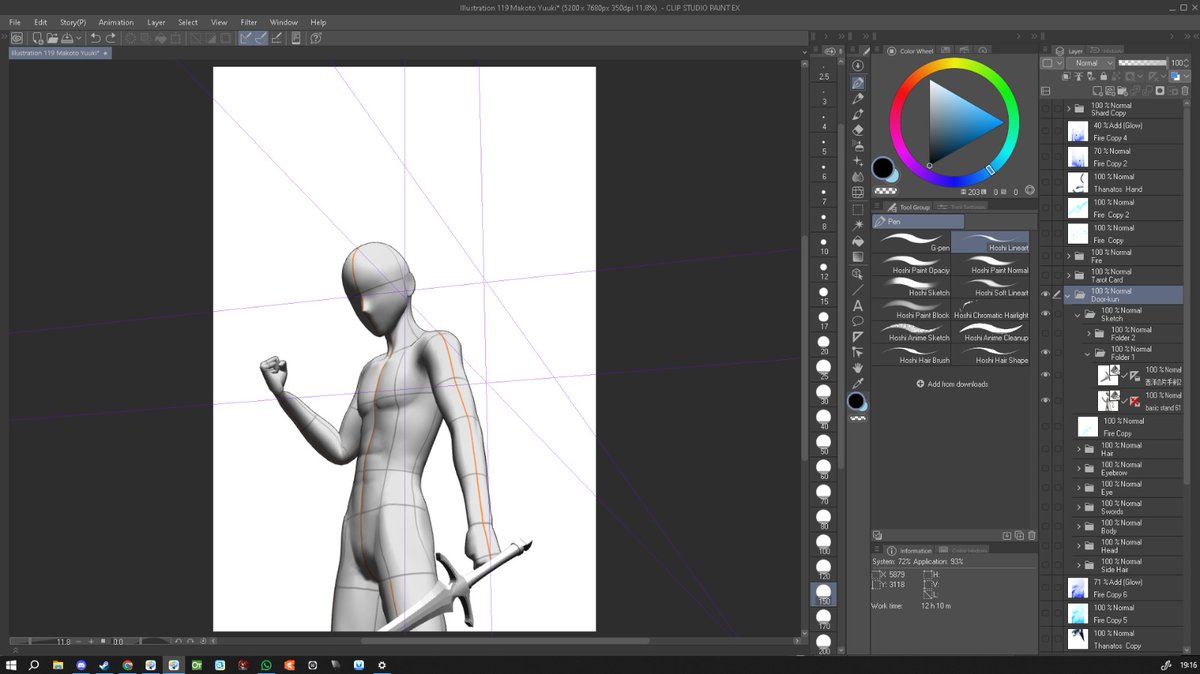This screenshot has width=1200, height=674.
Task: Select the Blend tool
Action: point(857,177)
